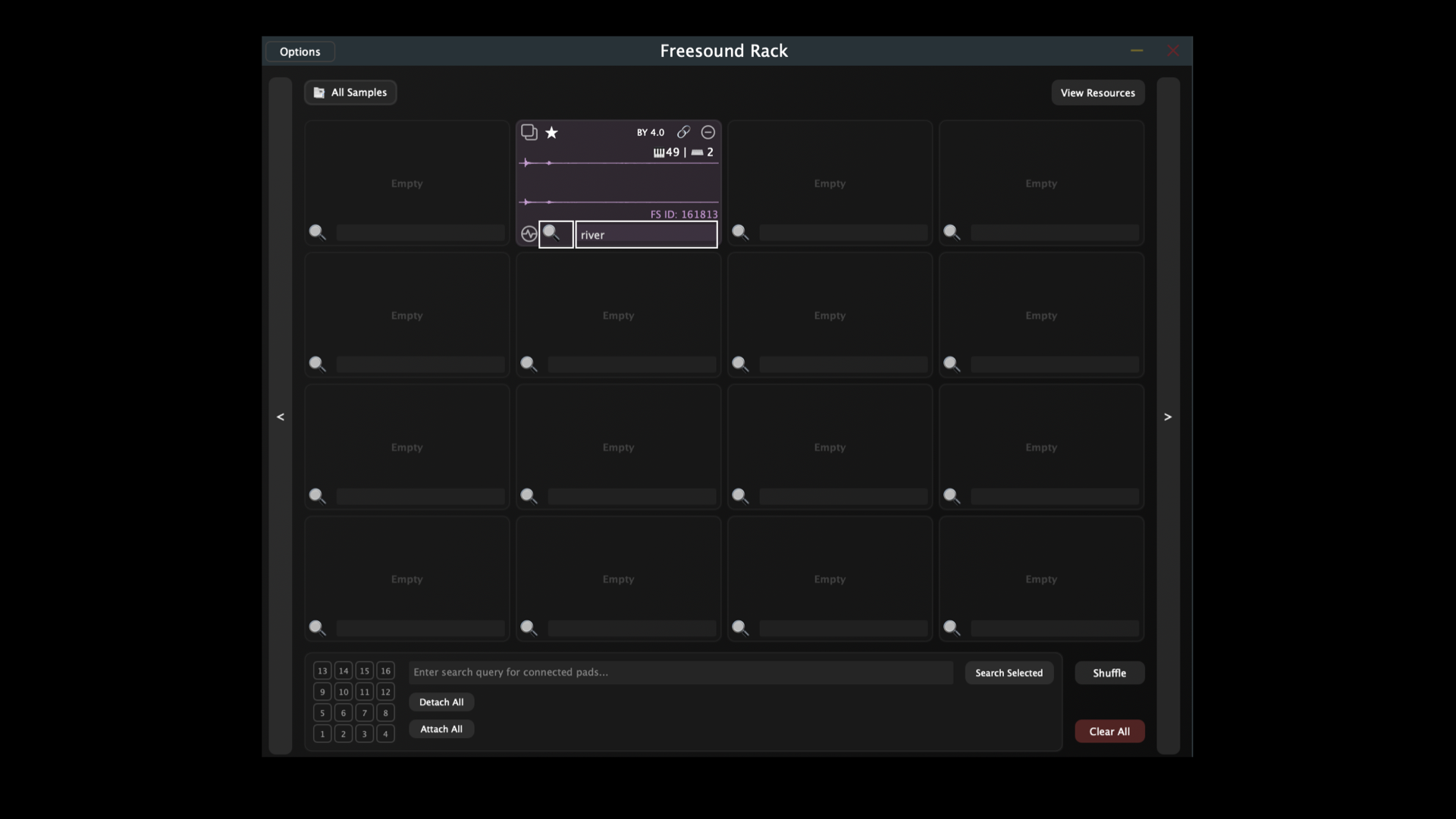Viewport: 1456px width, 819px height.
Task: Remove sample using the circled minus icon
Action: 708,133
